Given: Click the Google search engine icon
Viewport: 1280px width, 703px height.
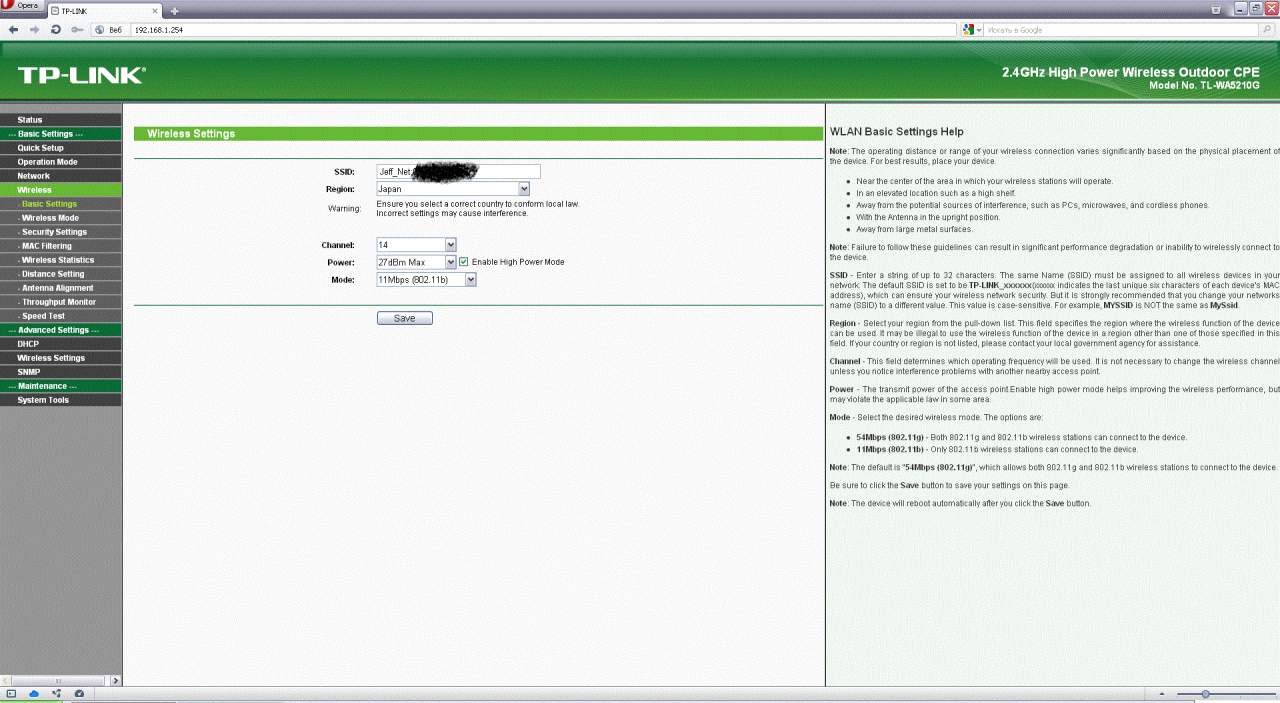Looking at the screenshot, I should (x=968, y=30).
